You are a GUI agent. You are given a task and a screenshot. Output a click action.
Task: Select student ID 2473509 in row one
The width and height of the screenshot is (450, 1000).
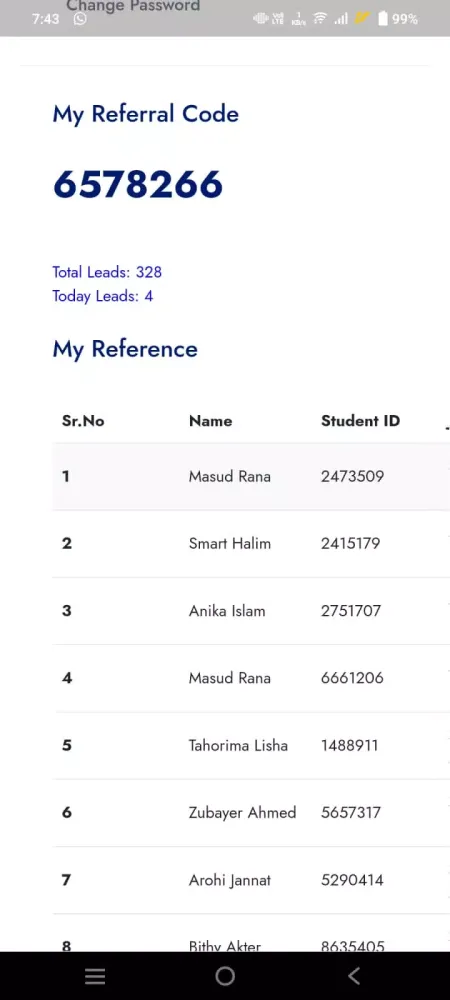(352, 476)
